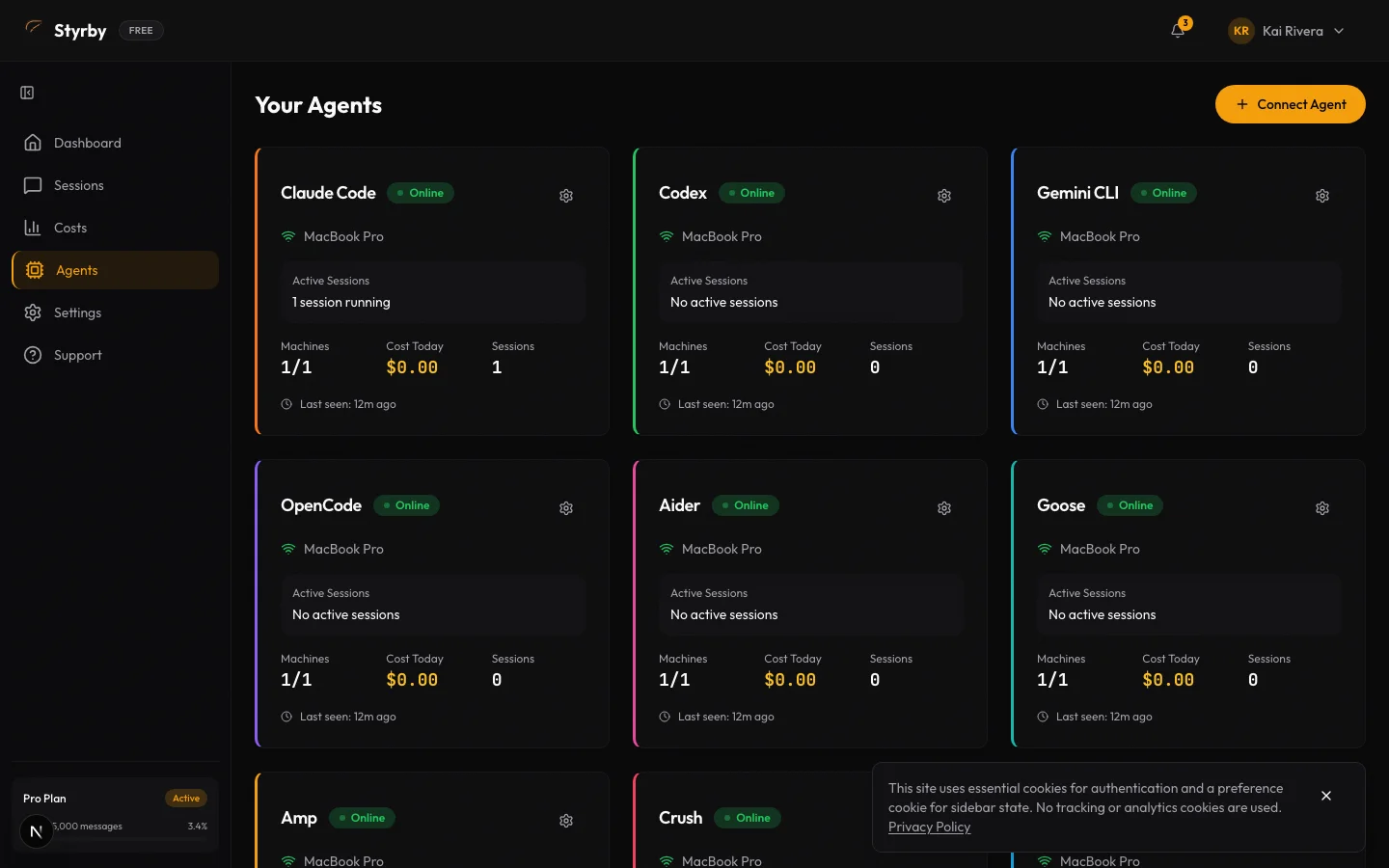
Task: Collapse the sidebar with the panel icon
Action: 27,93
